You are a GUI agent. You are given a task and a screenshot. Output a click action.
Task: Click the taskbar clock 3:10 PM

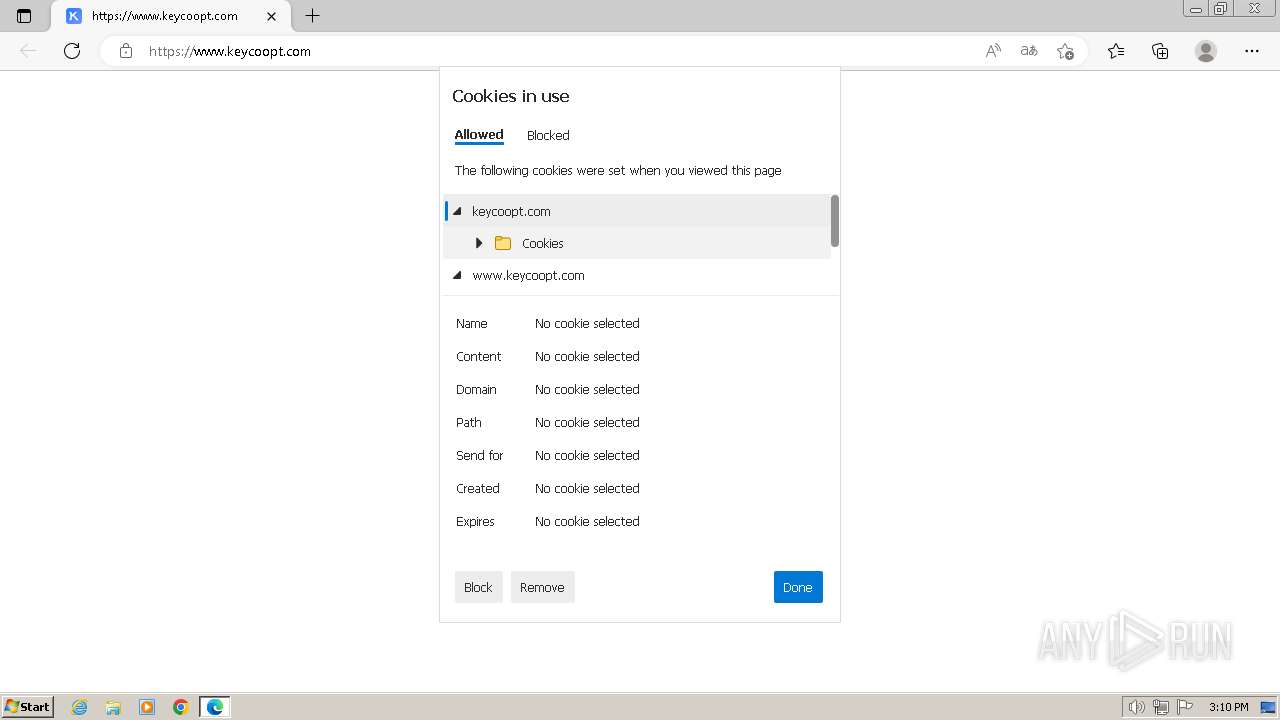tap(1228, 707)
